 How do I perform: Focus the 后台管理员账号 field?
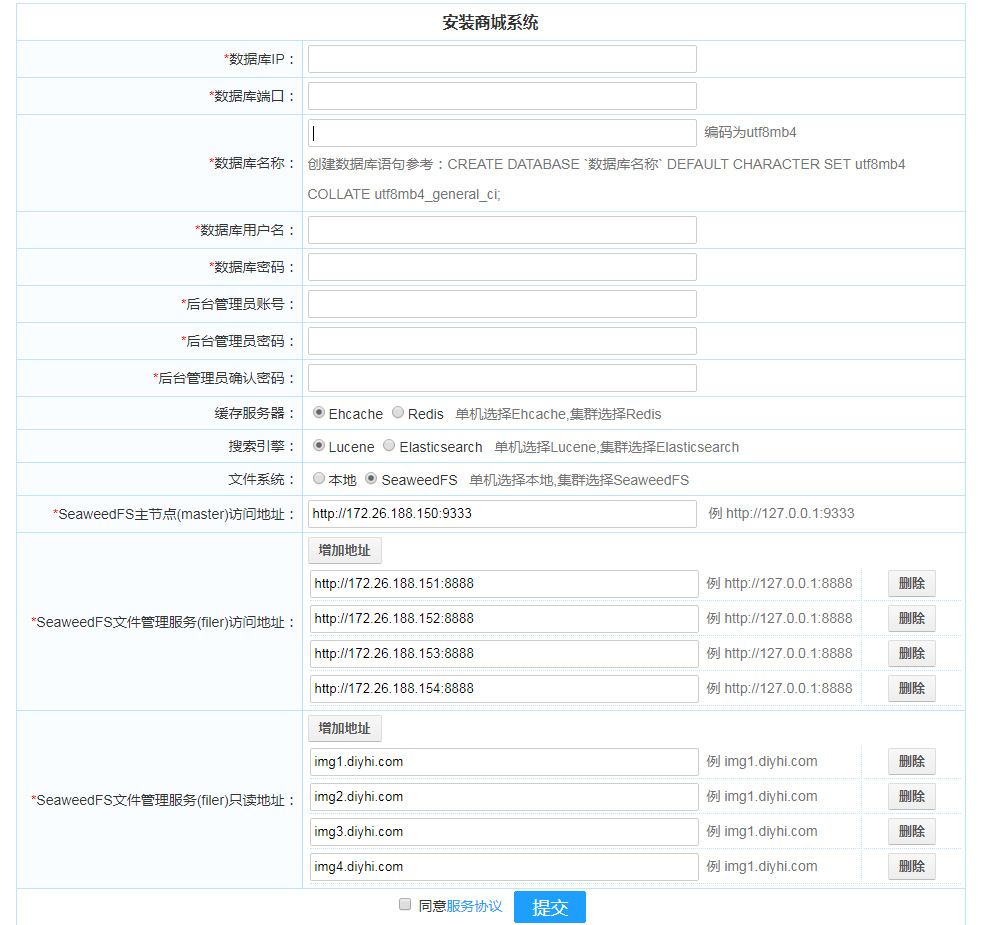click(502, 304)
